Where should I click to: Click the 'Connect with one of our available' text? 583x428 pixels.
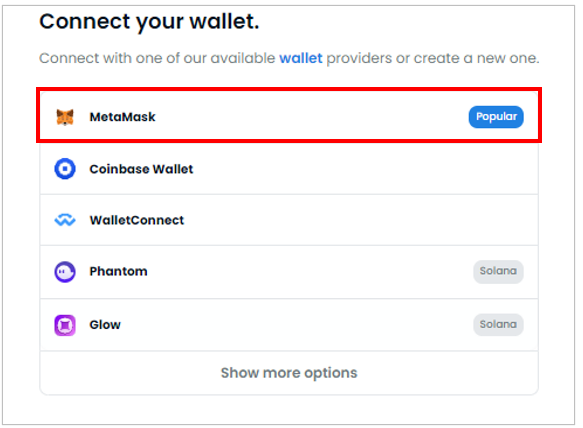tap(157, 58)
